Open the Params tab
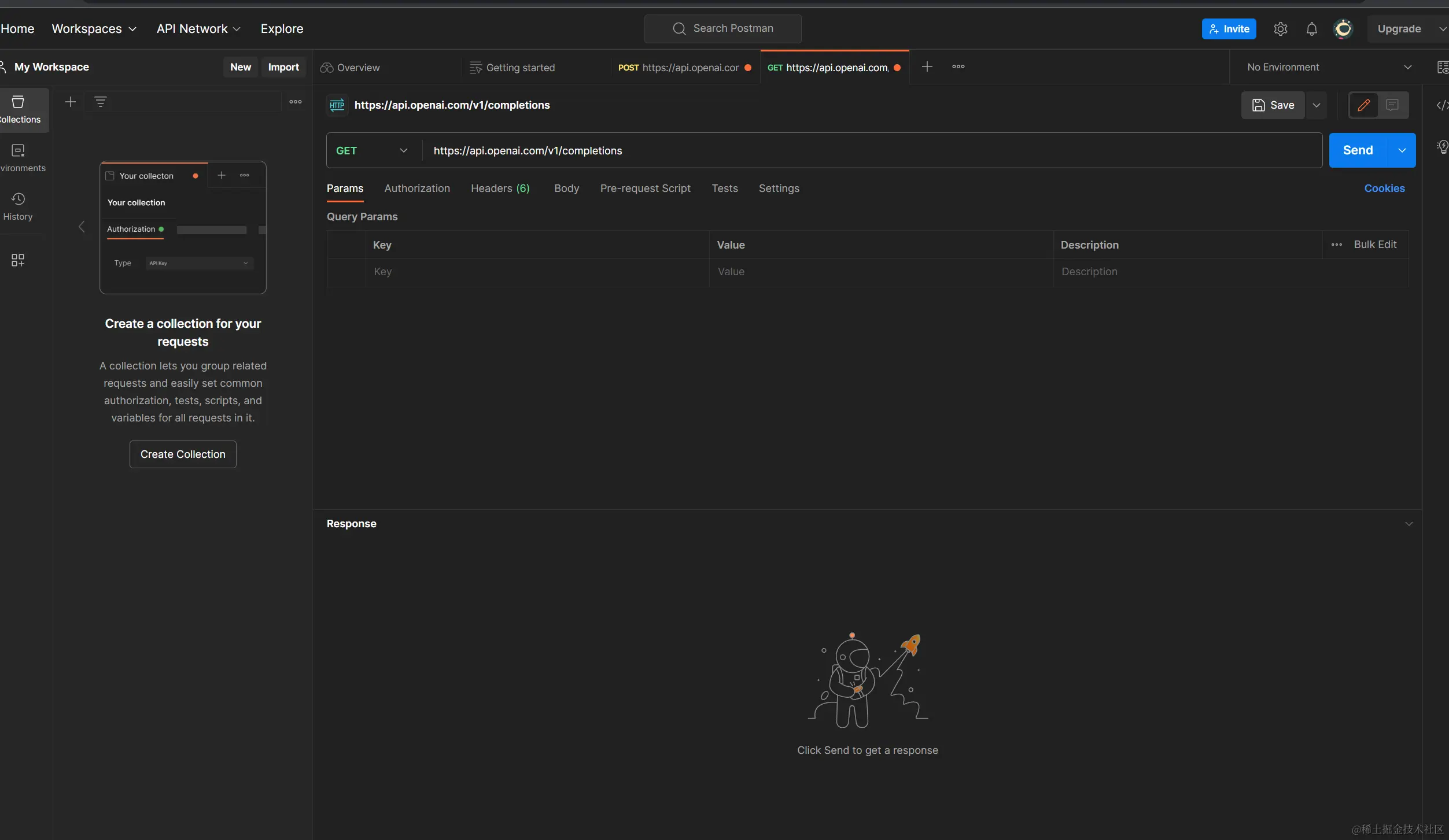This screenshot has width=1449, height=840. (x=345, y=189)
